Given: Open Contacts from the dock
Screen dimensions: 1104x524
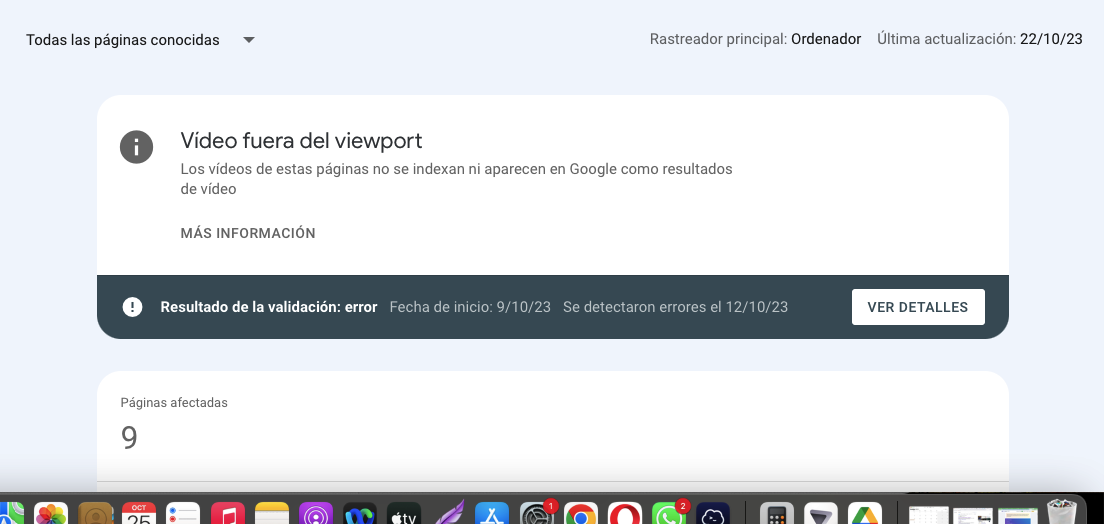Looking at the screenshot, I should [x=95, y=513].
